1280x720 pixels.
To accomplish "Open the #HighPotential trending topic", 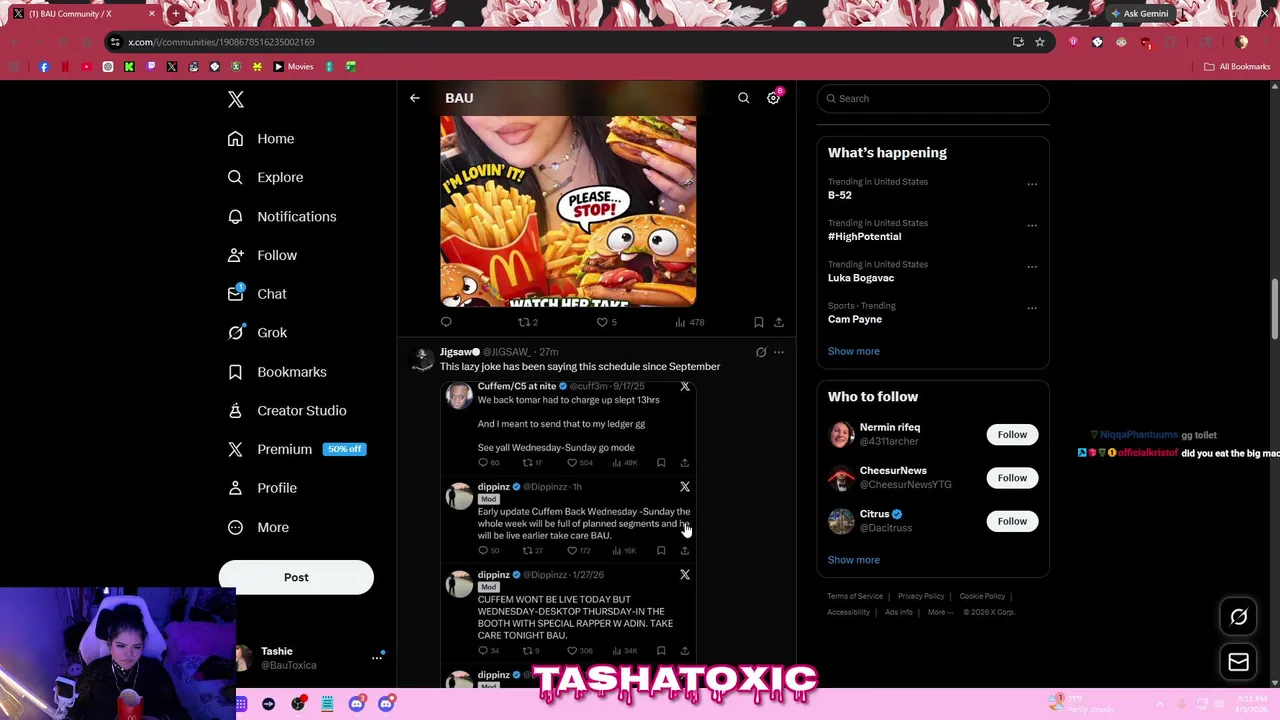I will point(864,237).
